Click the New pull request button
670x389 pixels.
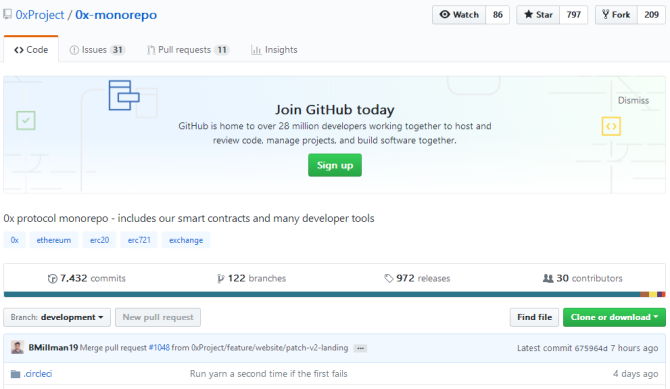158,317
